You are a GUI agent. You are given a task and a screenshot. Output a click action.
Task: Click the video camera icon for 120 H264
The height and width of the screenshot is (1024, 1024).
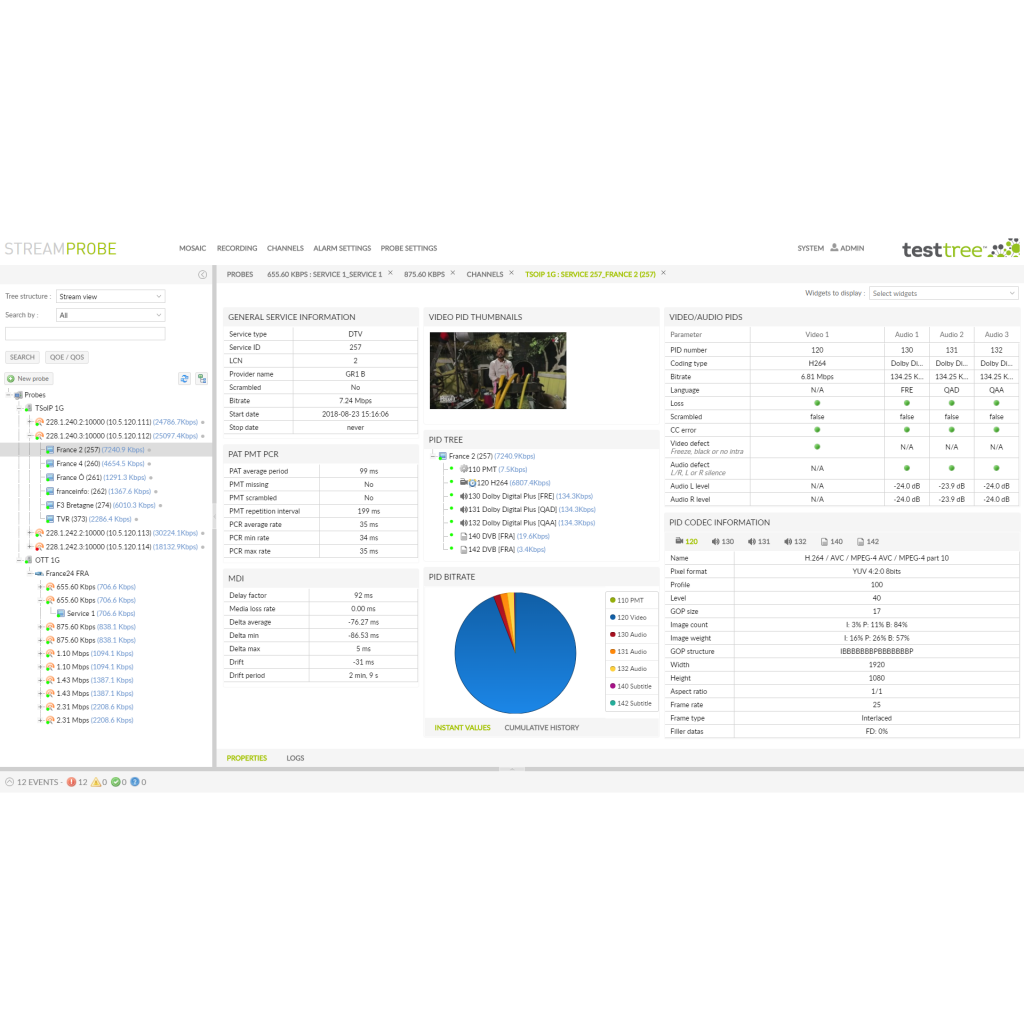coord(464,483)
